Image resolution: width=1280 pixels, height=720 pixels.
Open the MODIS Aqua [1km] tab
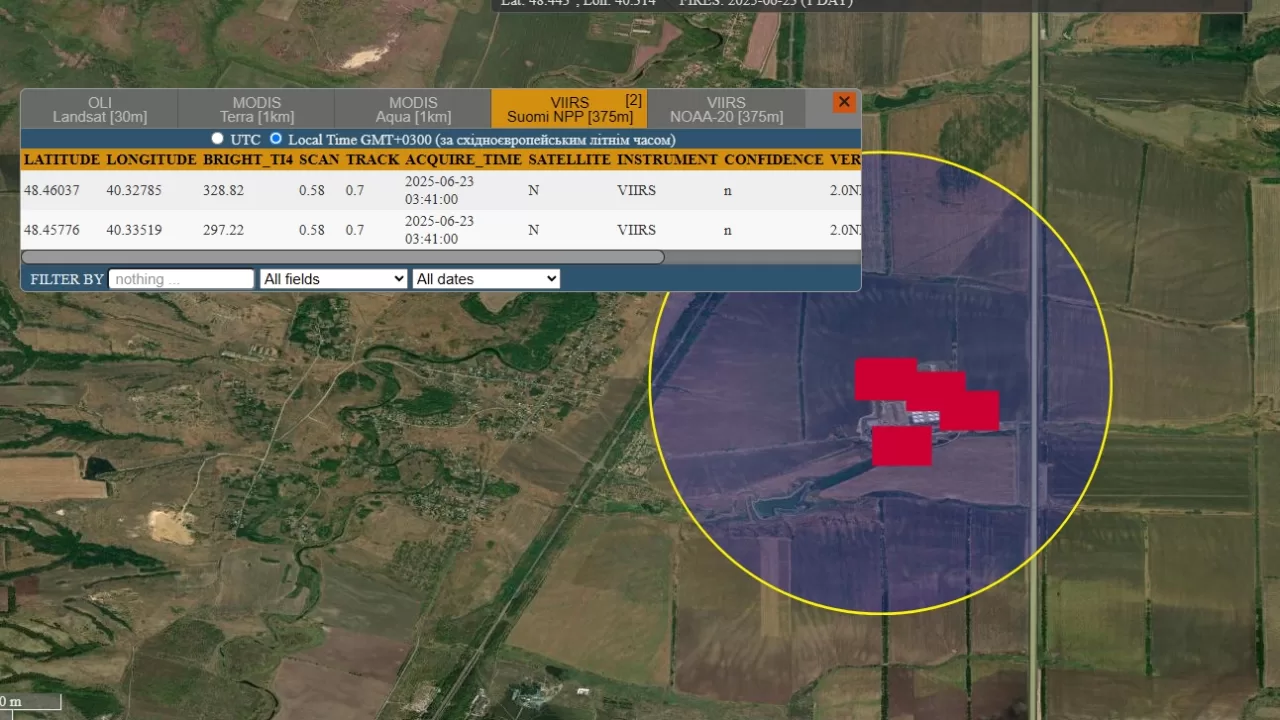pos(413,109)
